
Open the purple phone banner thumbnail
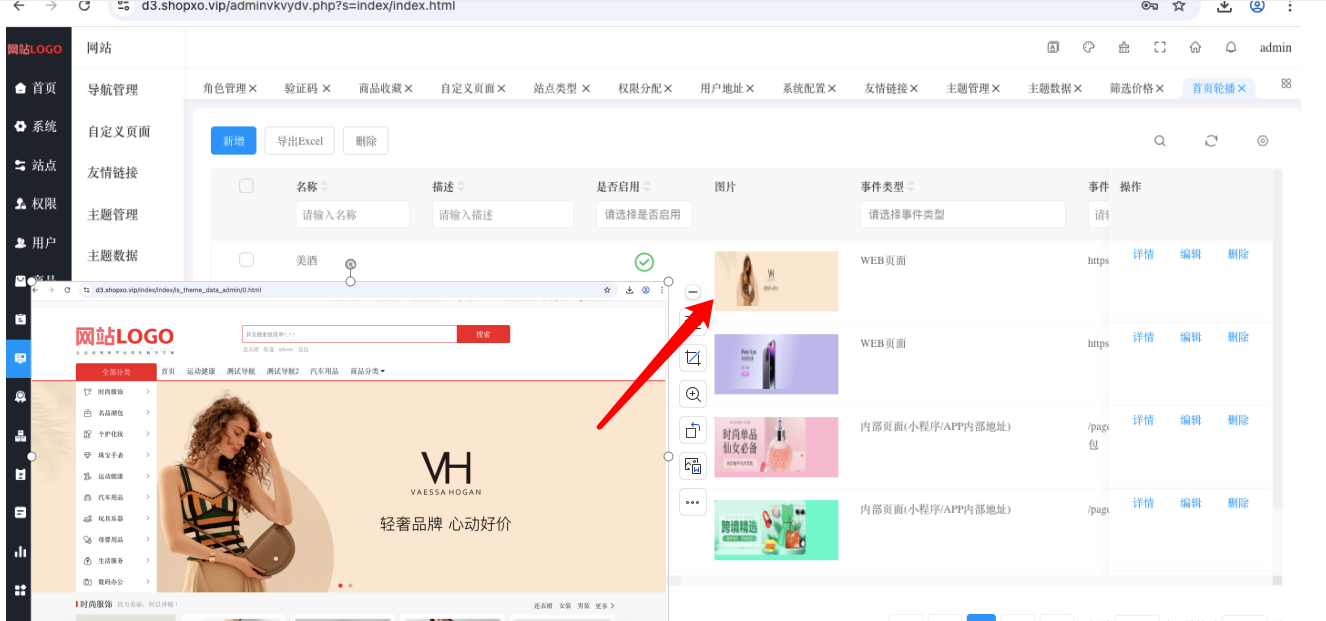point(776,364)
